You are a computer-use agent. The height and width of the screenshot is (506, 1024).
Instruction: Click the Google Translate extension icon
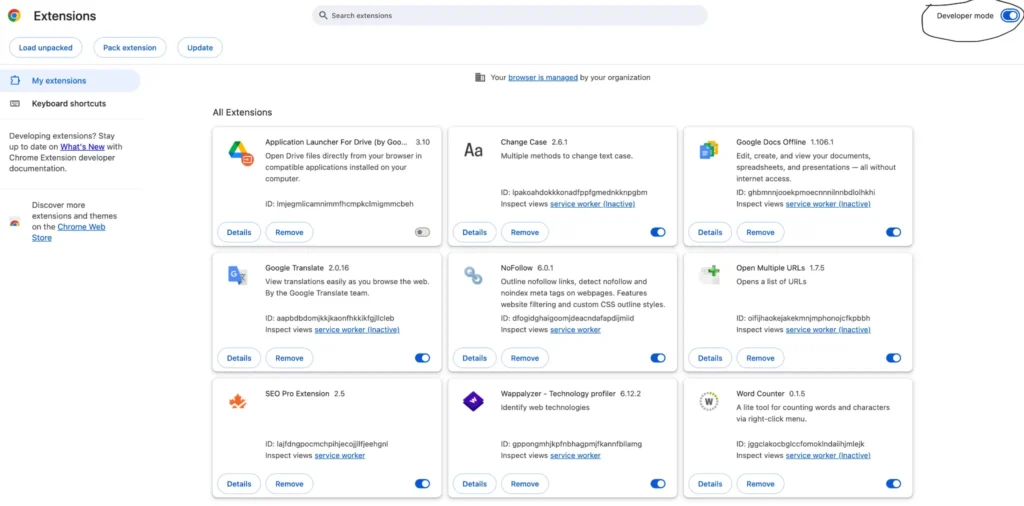click(x=238, y=275)
